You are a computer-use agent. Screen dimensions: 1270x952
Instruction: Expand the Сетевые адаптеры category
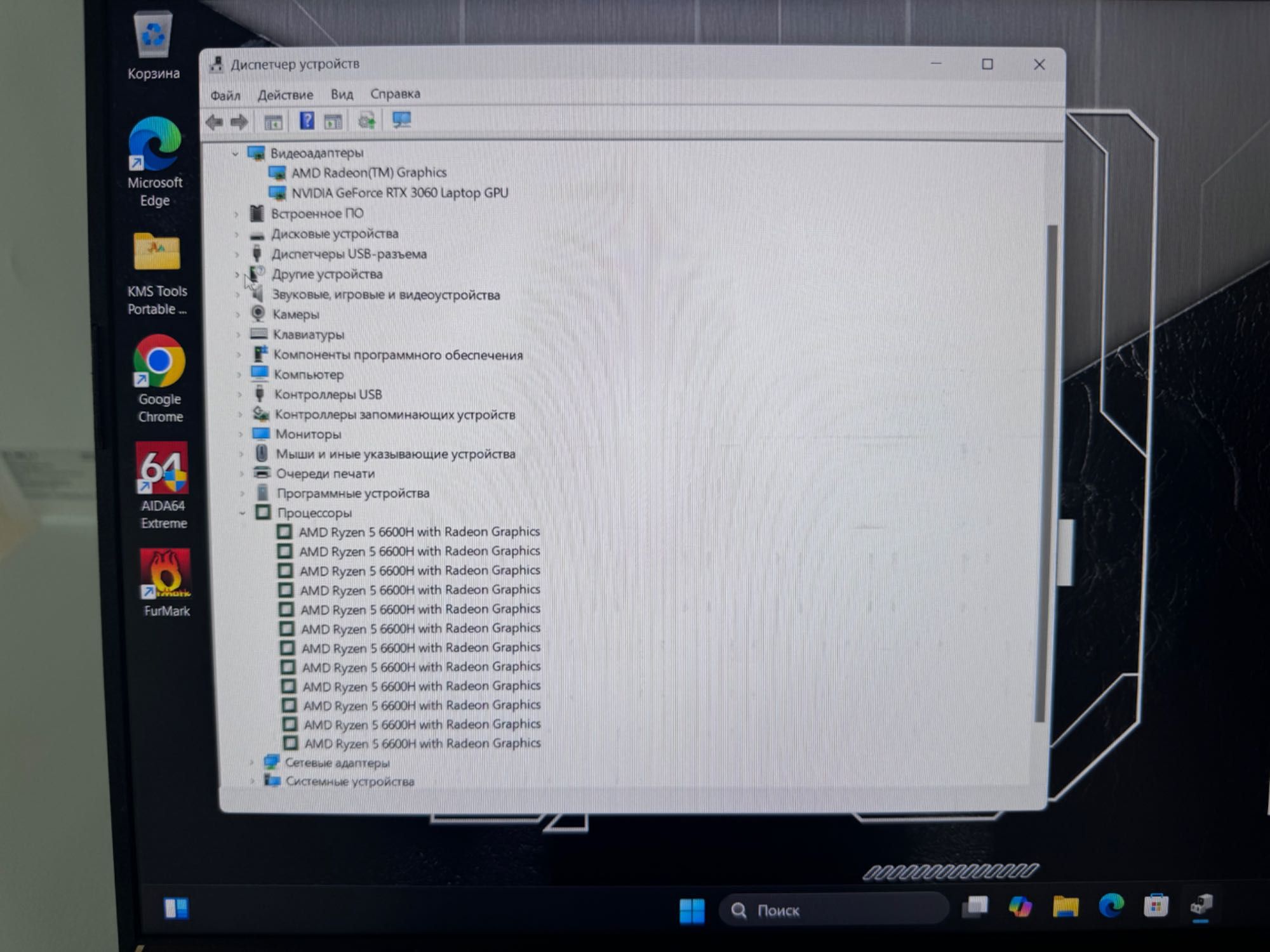(x=252, y=763)
